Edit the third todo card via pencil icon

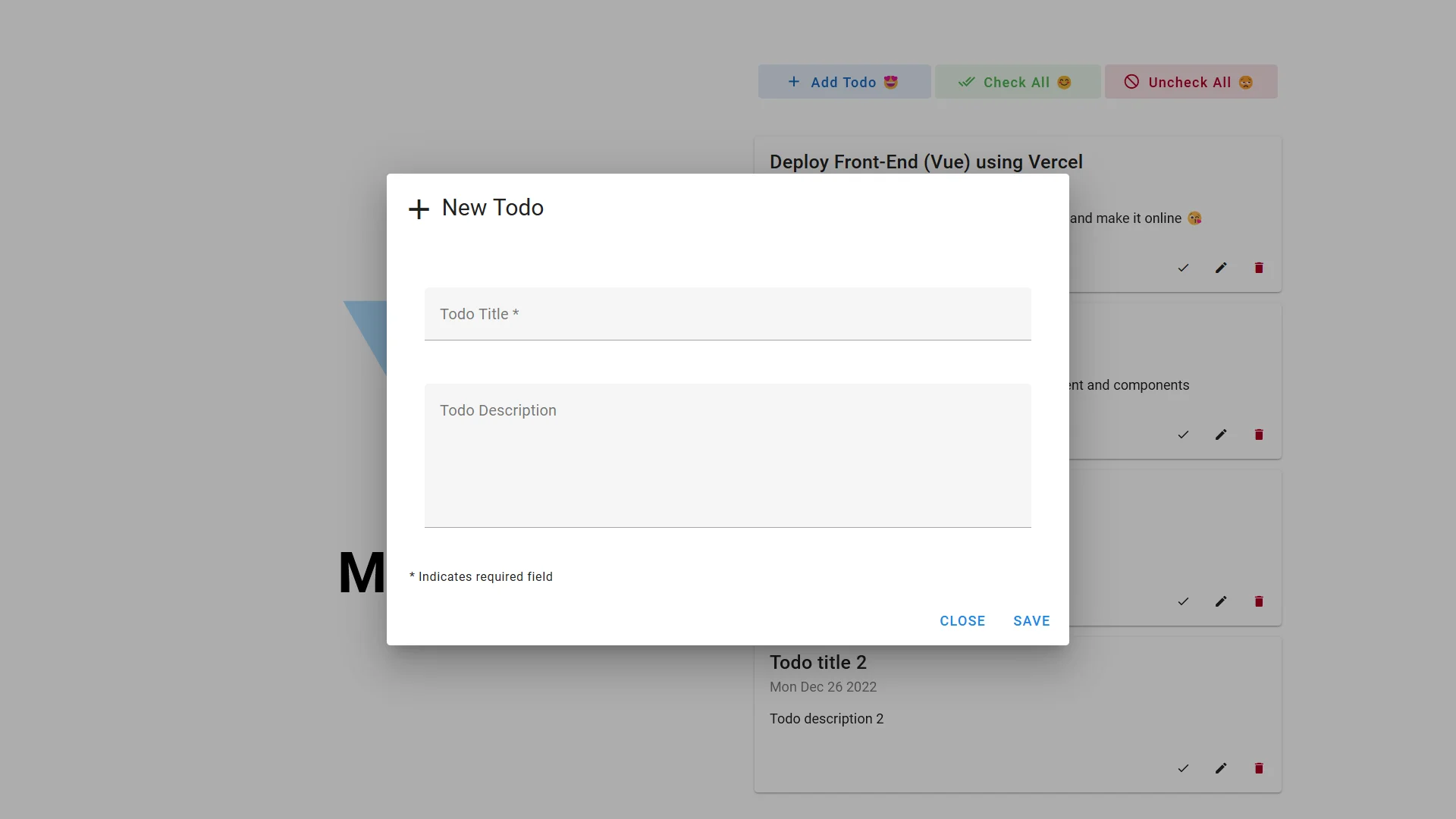[x=1221, y=601]
